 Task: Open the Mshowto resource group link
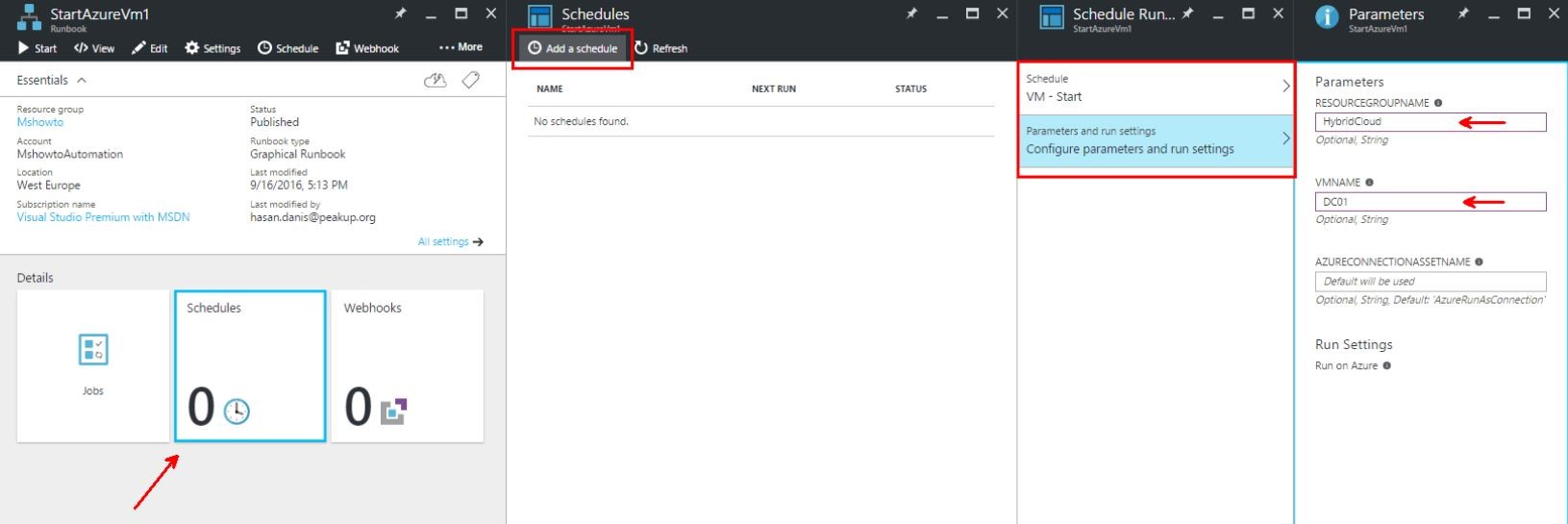click(40, 122)
